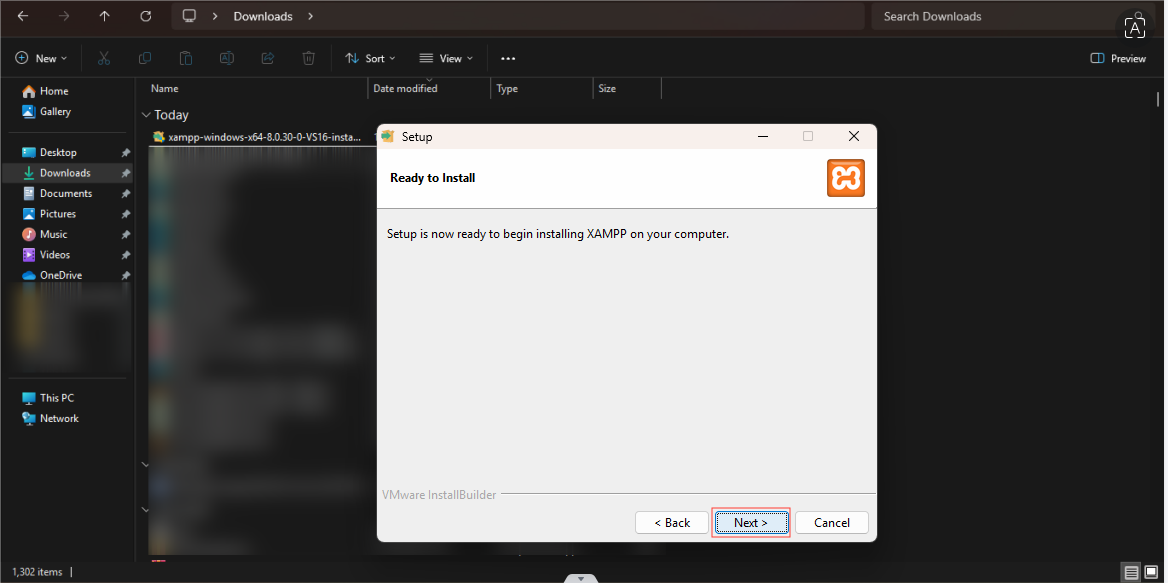
Task: Refresh the Downloads folder
Action: point(146,16)
